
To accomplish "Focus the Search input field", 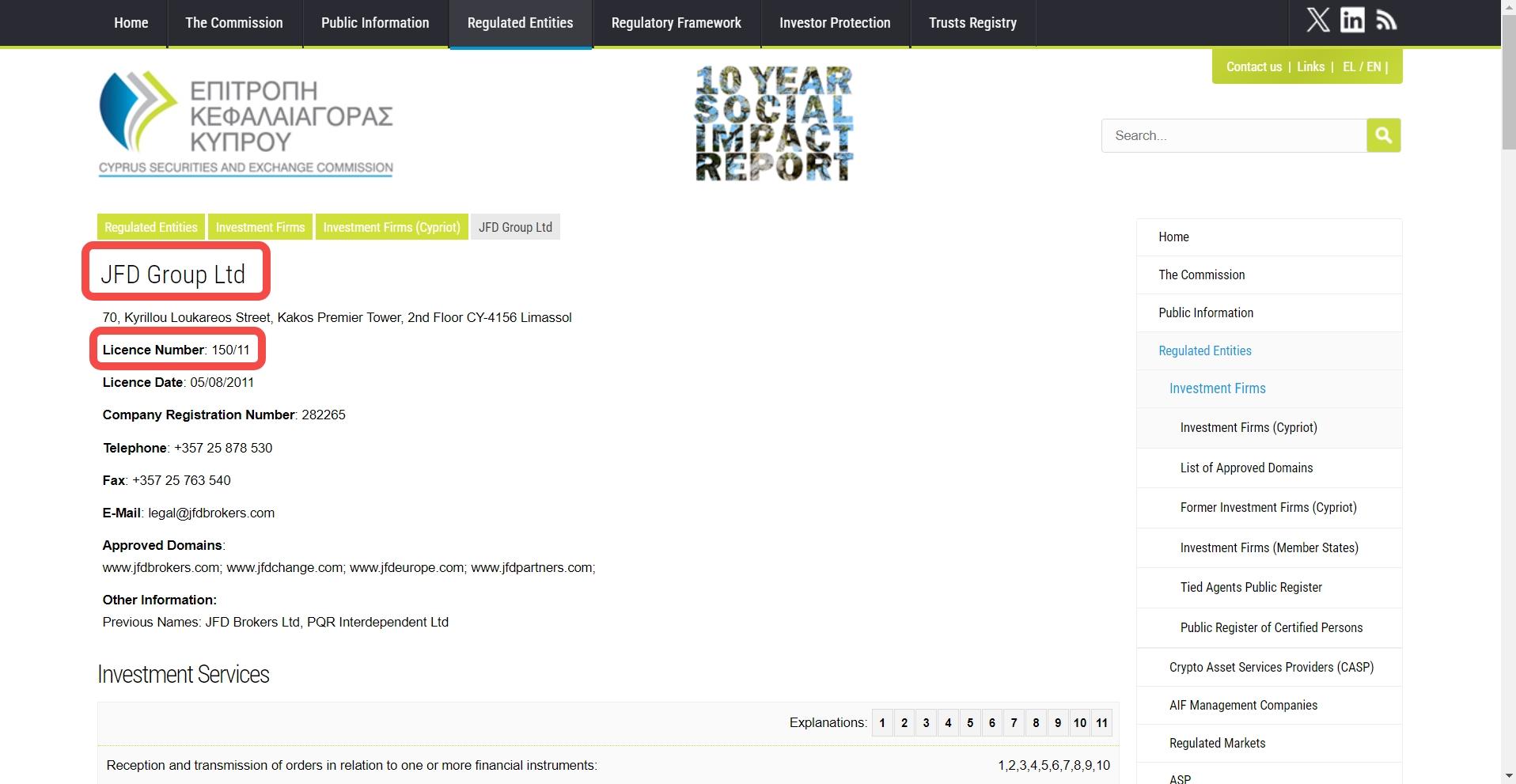I will click(x=1234, y=135).
